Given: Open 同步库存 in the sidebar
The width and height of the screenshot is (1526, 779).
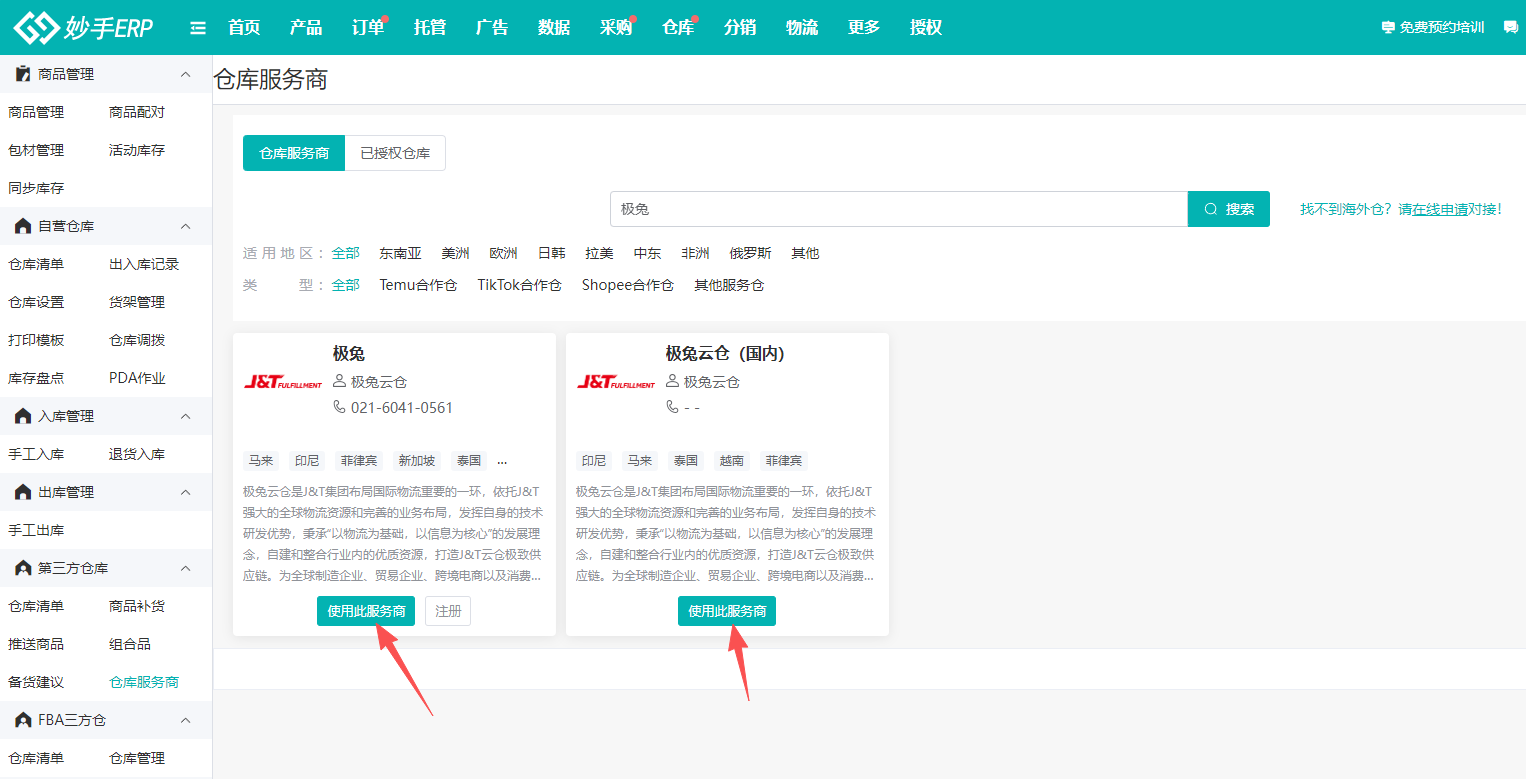Looking at the screenshot, I should [36, 188].
